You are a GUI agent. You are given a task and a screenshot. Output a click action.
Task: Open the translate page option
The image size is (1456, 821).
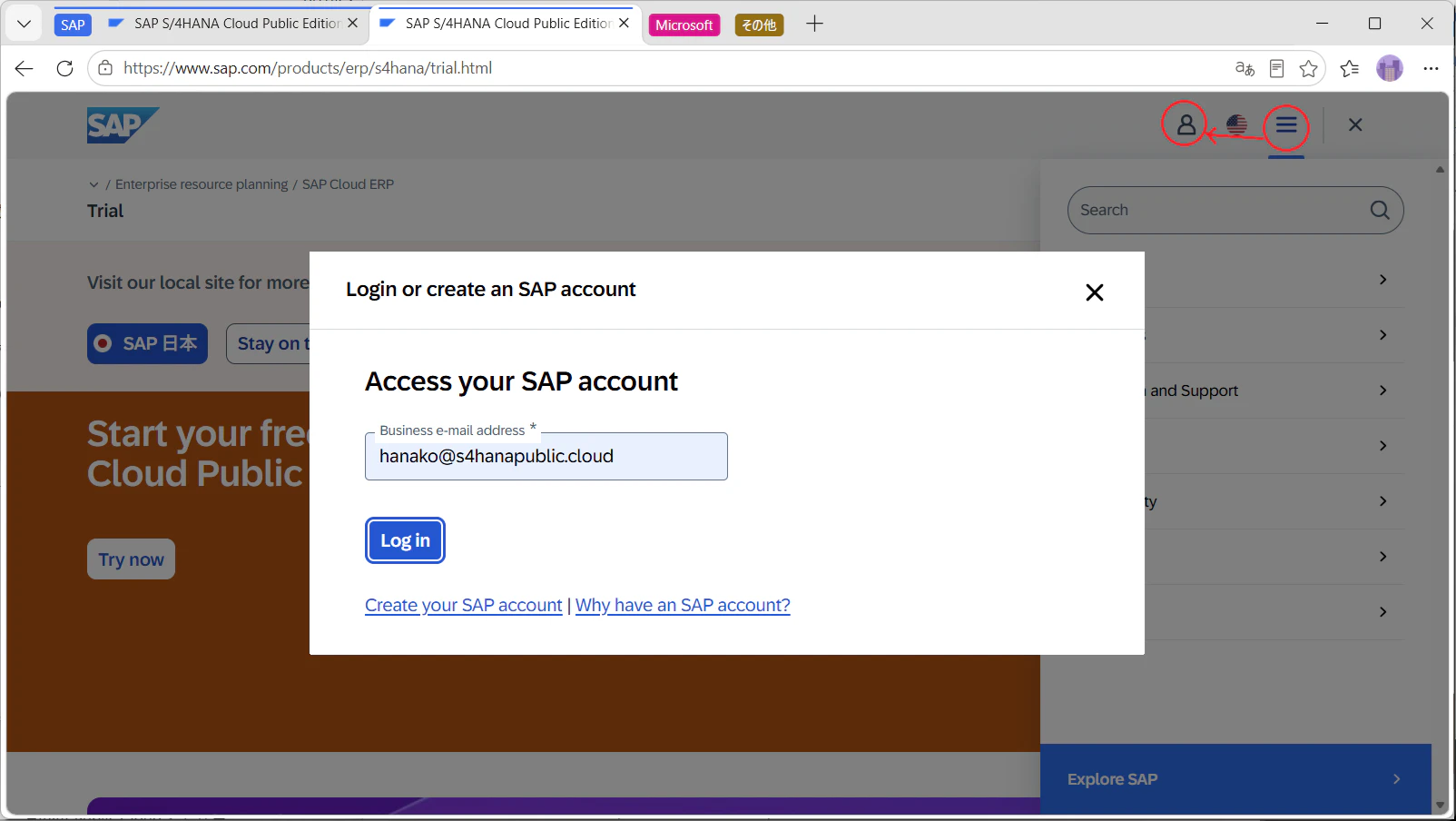tap(1244, 68)
